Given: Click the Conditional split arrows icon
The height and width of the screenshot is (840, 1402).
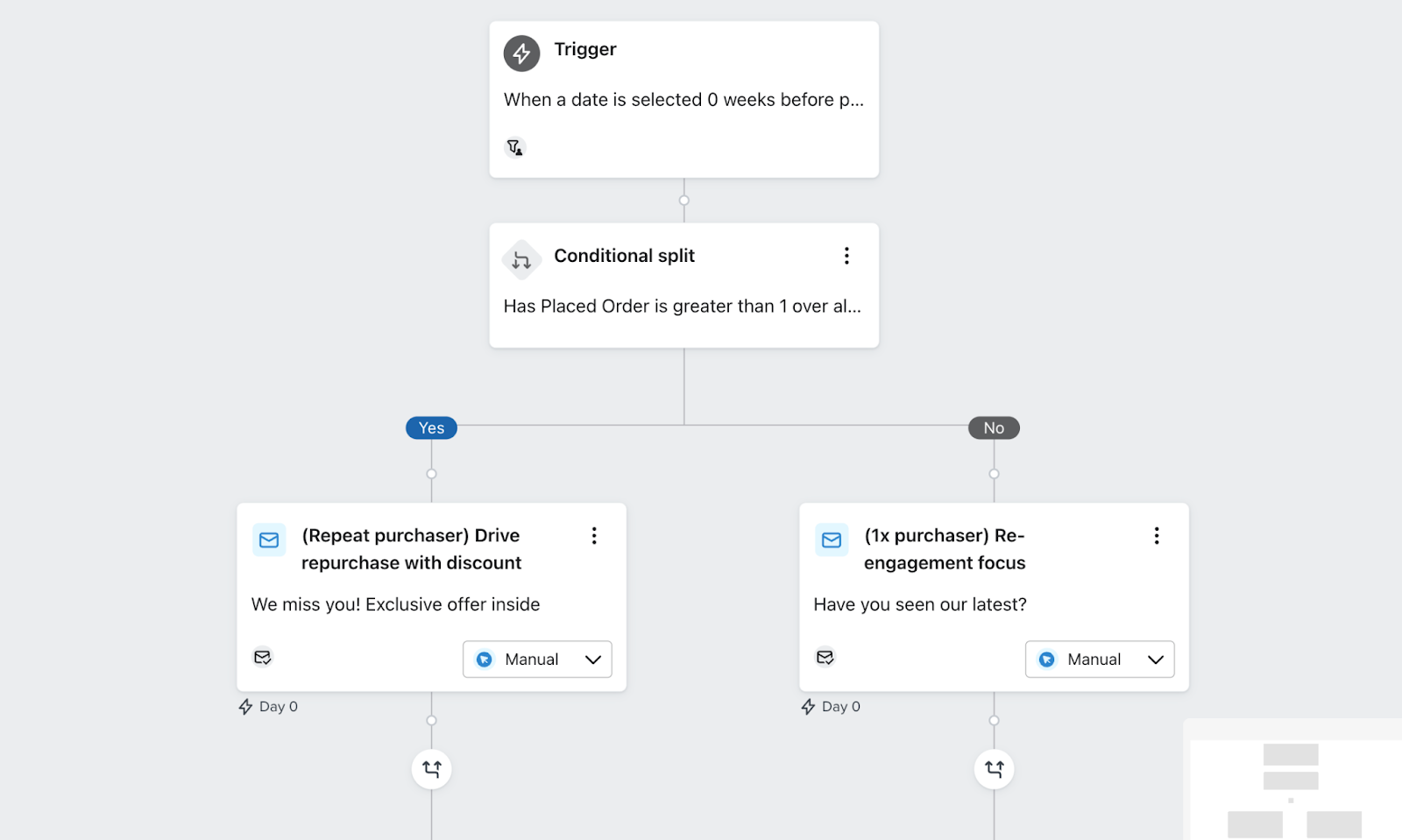Looking at the screenshot, I should click(521, 260).
